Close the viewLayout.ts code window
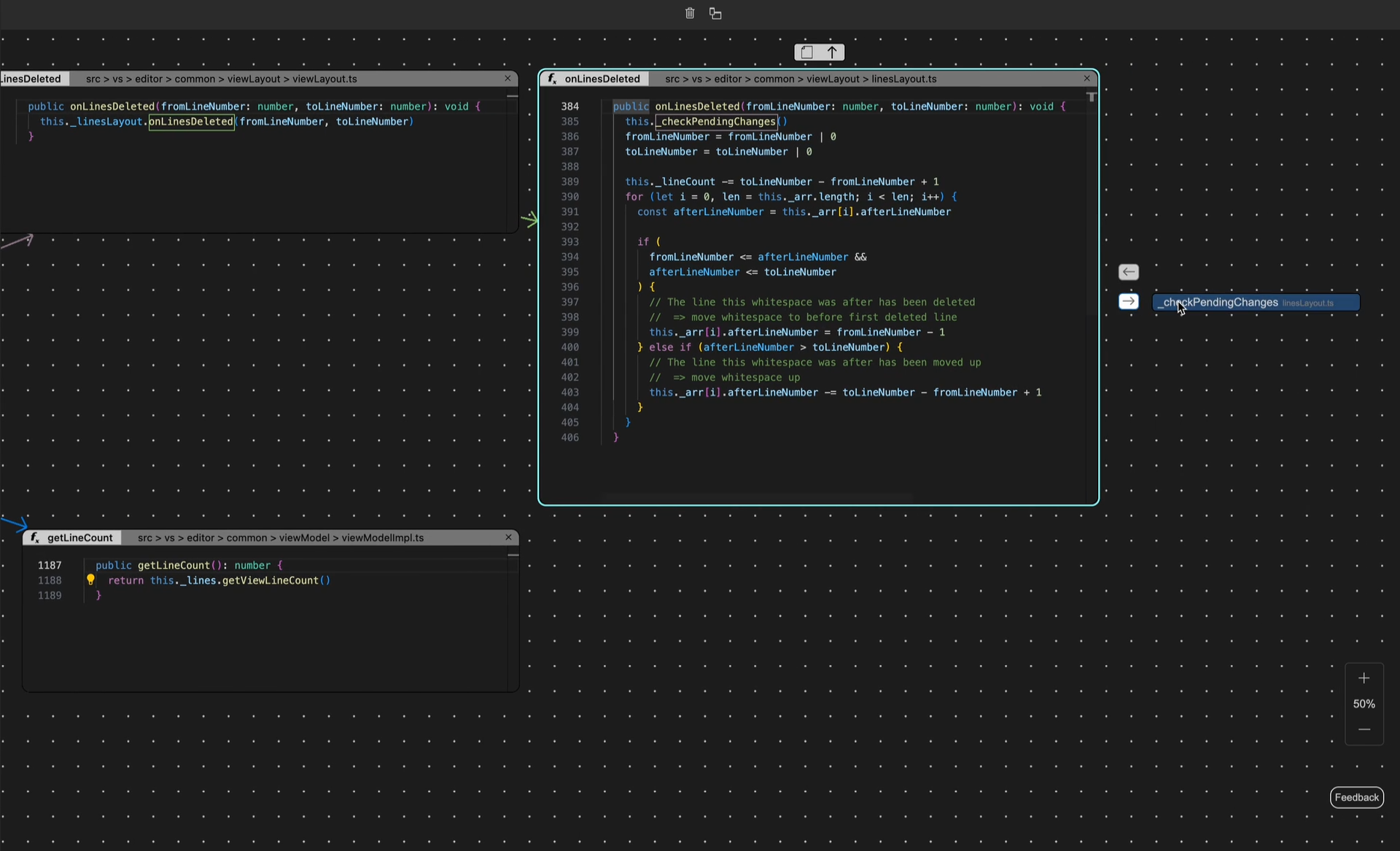The image size is (1400, 851). (507, 78)
